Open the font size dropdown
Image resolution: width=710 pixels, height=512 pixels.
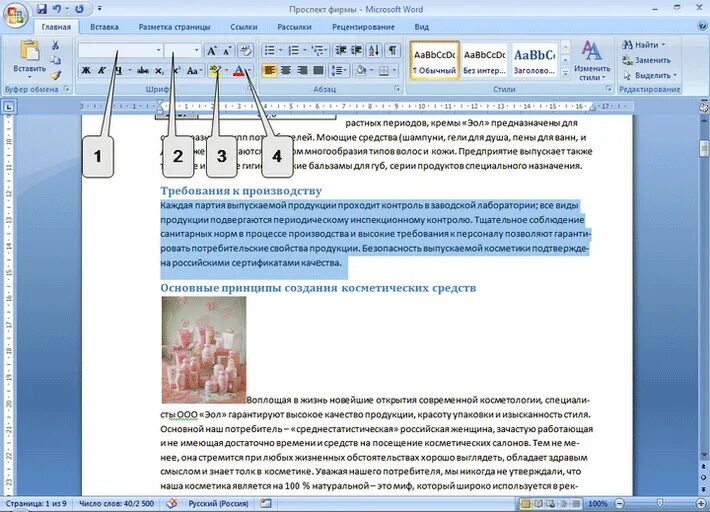(197, 50)
